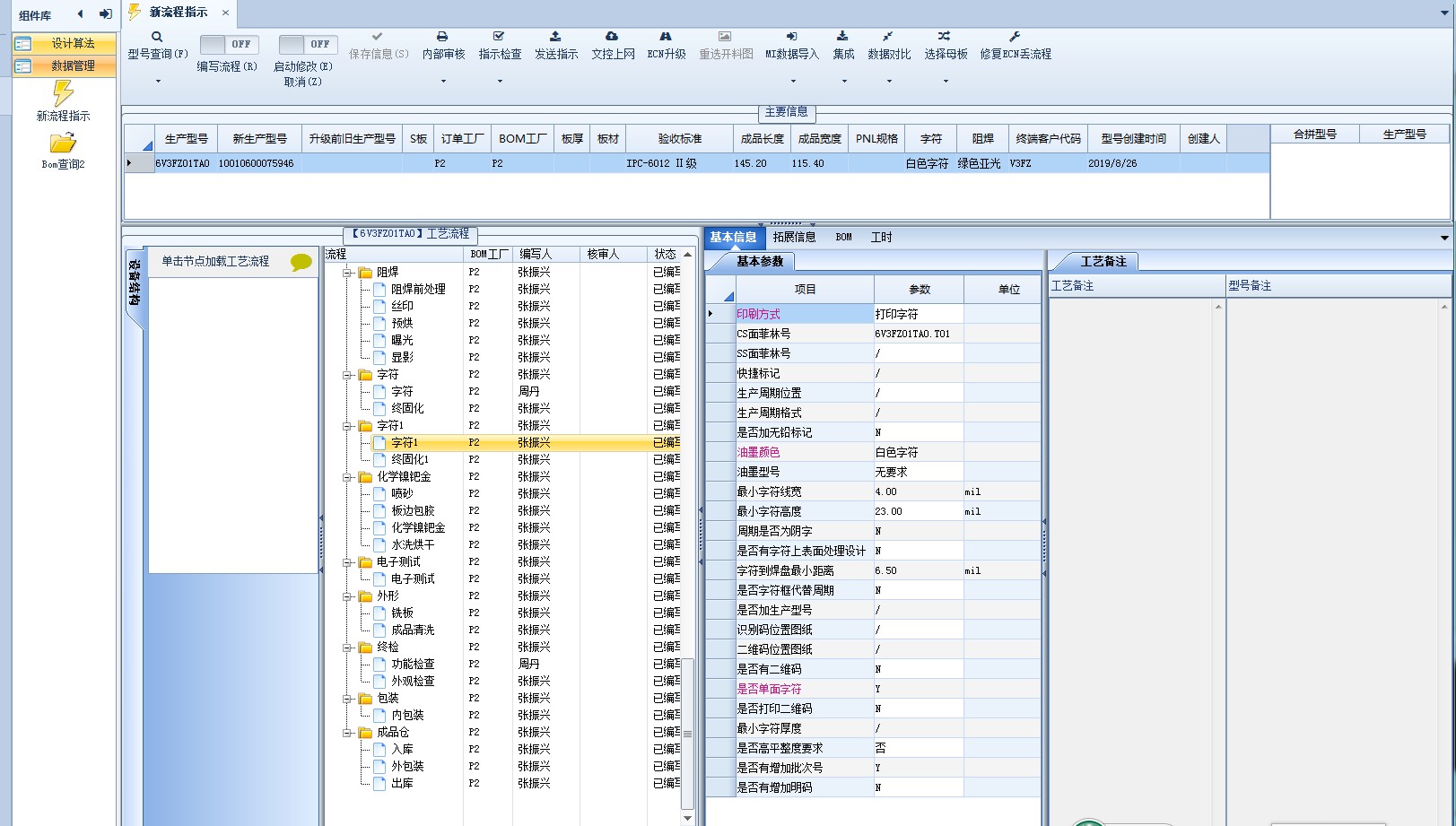Click the document icon of 入库 node
The image size is (1456, 826).
coord(379,750)
